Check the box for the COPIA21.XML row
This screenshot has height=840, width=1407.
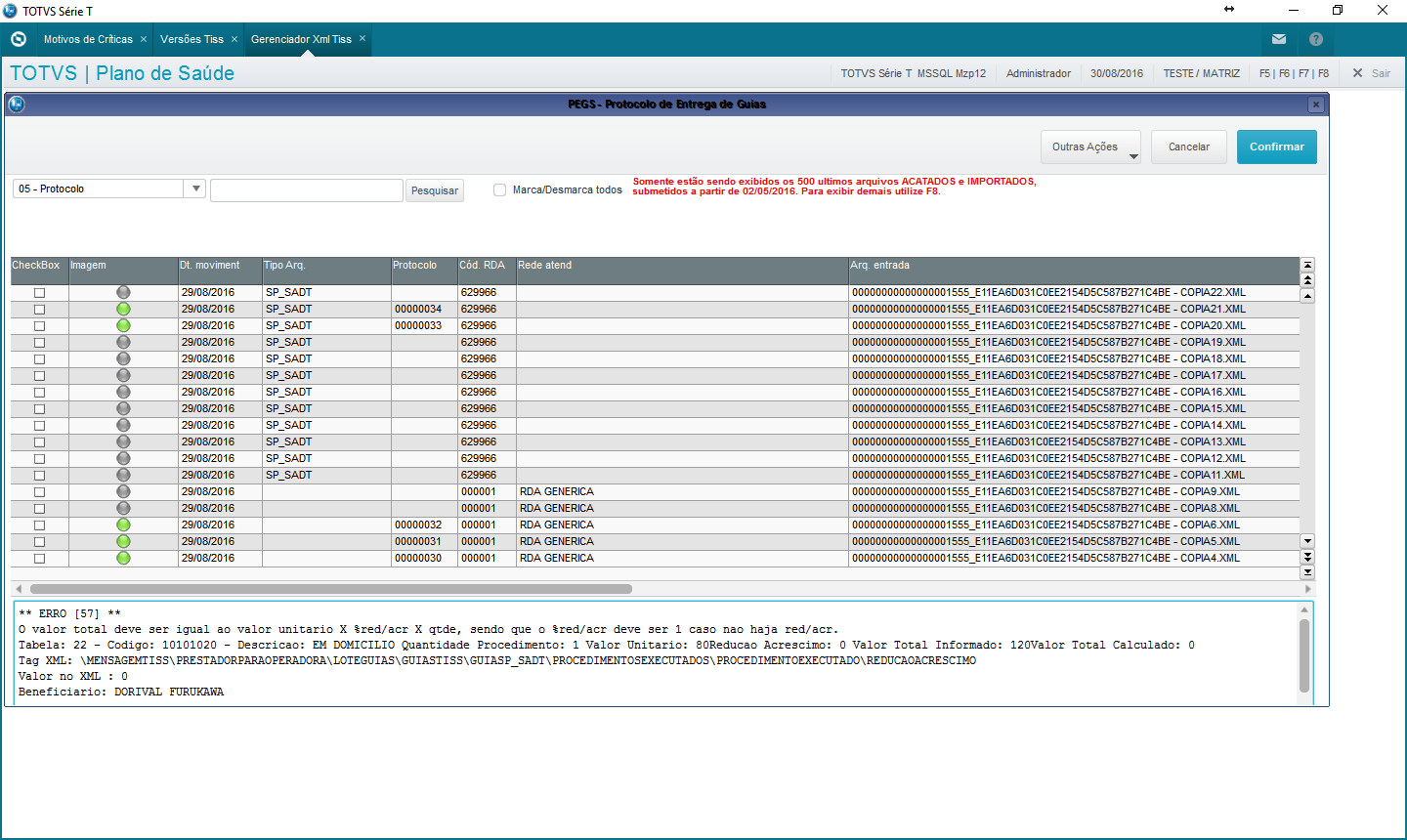(x=39, y=310)
